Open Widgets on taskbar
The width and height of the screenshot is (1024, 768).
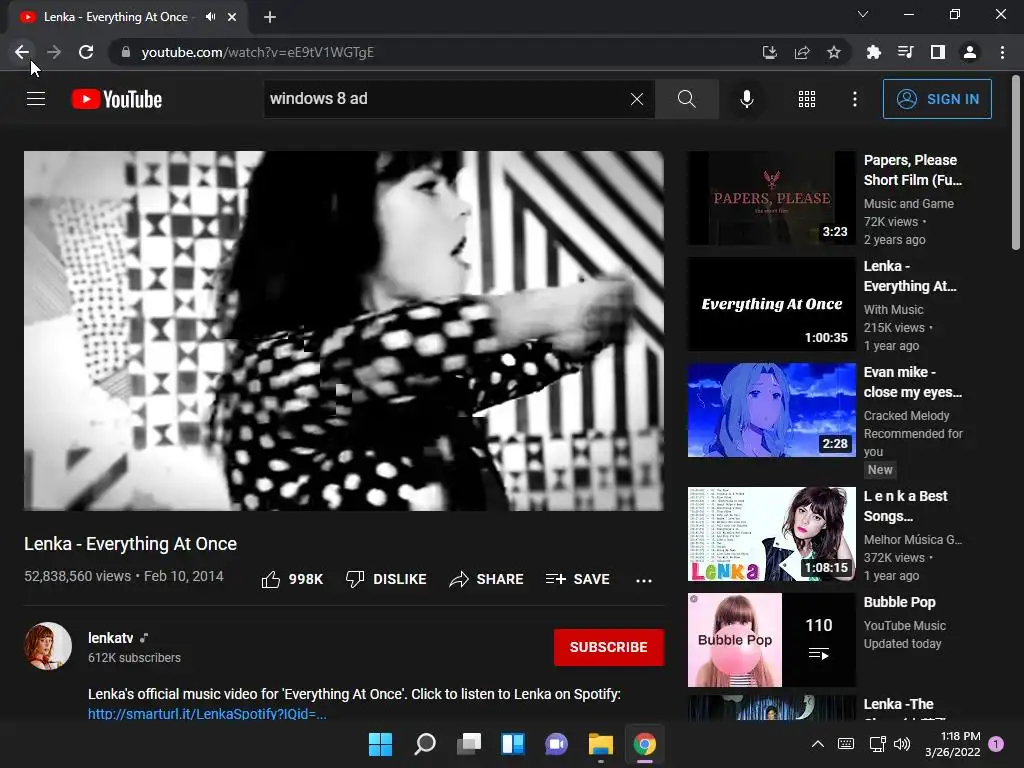pyautogui.click(x=513, y=744)
